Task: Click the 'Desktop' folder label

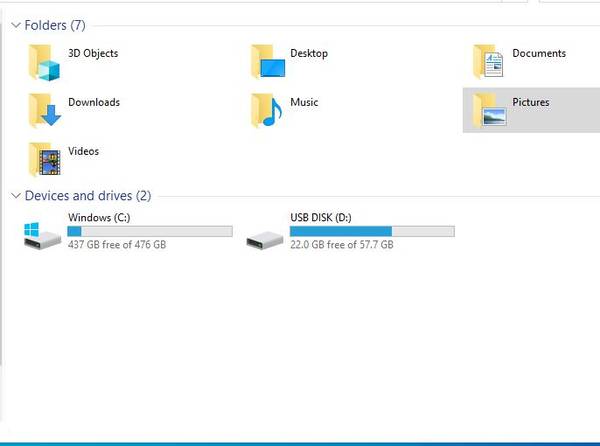Action: tap(309, 53)
